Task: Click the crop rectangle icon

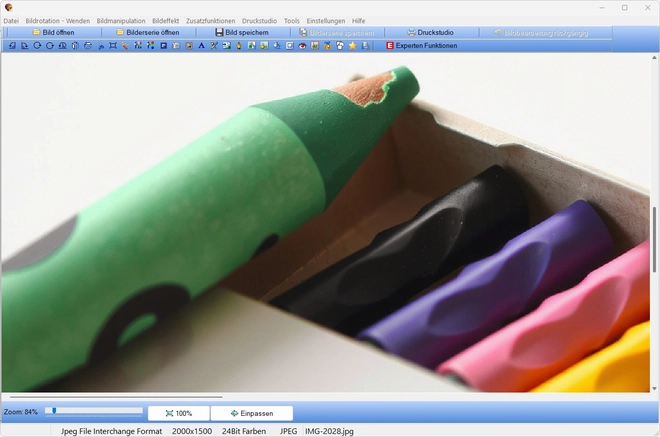Action: point(113,46)
